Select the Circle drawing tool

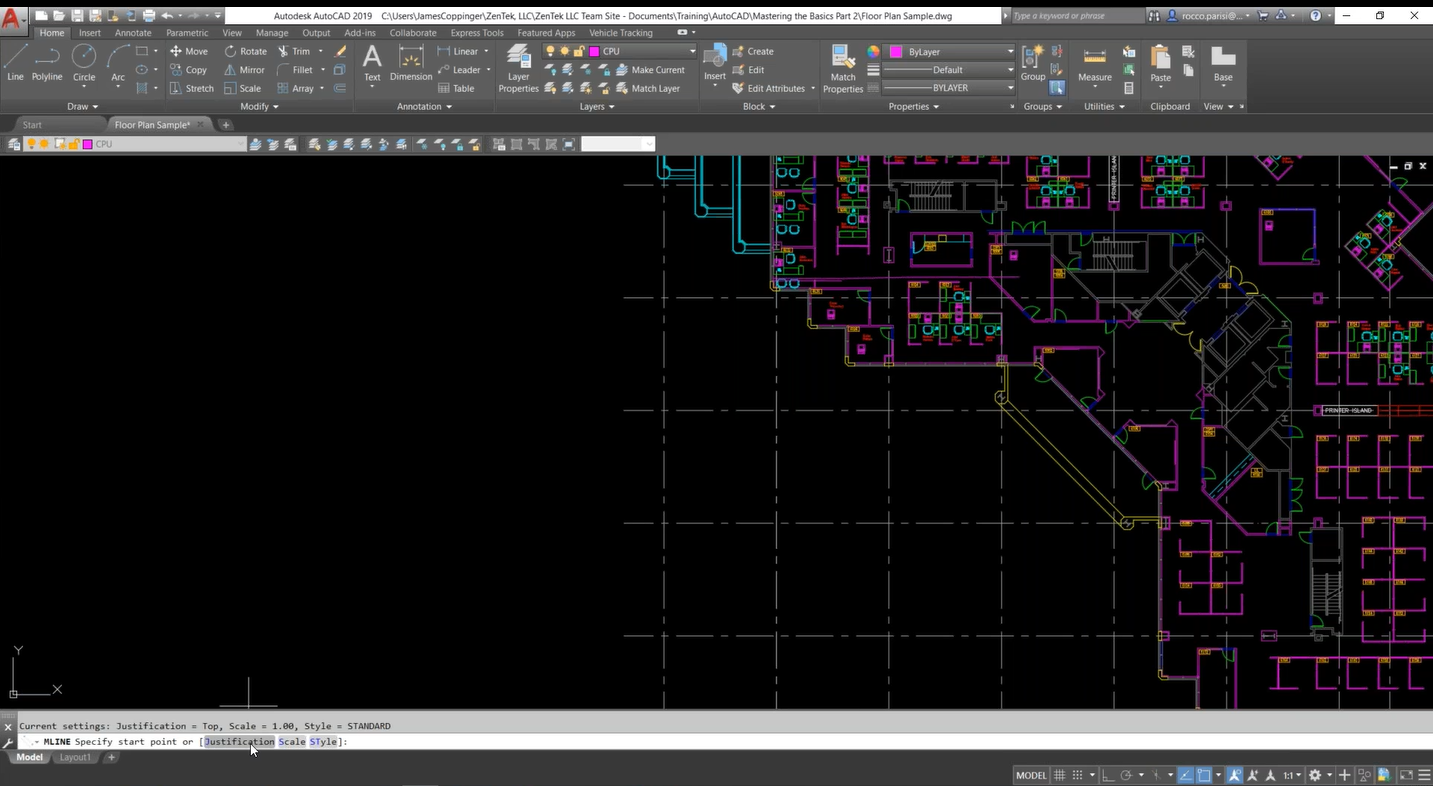[84, 62]
